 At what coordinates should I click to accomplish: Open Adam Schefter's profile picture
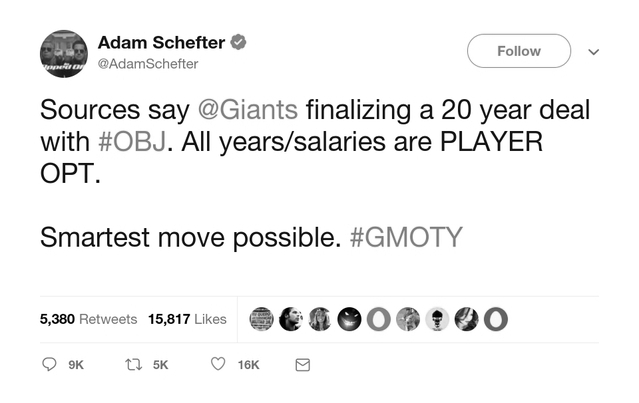63,53
